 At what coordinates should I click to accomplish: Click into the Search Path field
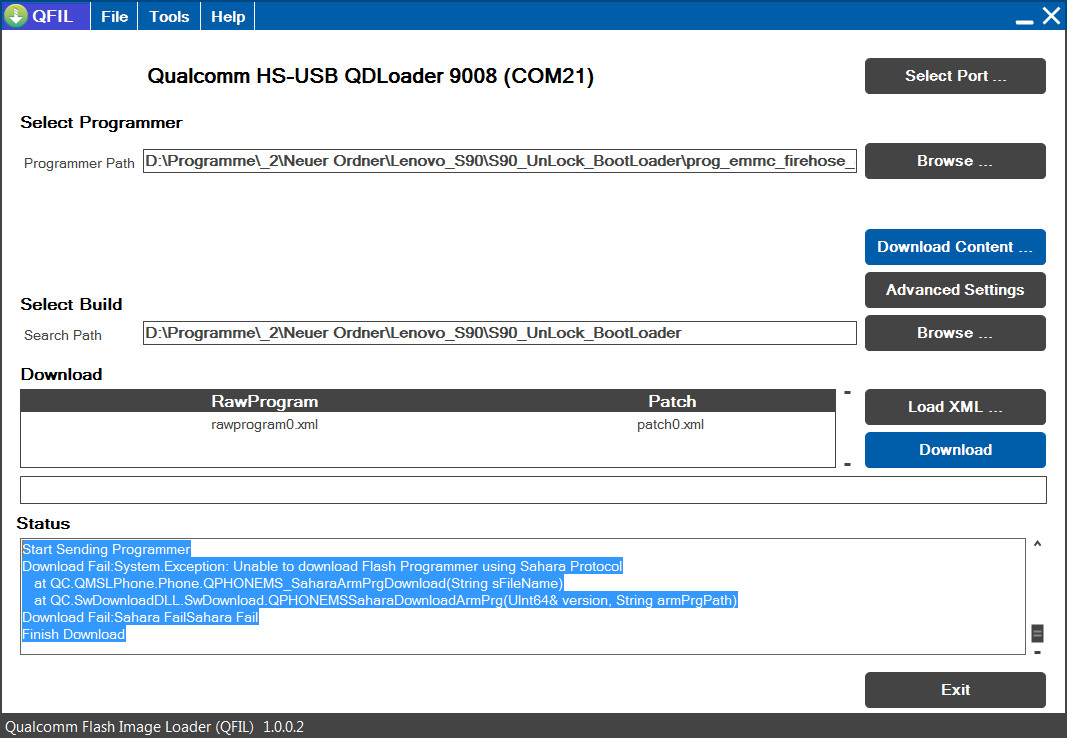pos(499,333)
